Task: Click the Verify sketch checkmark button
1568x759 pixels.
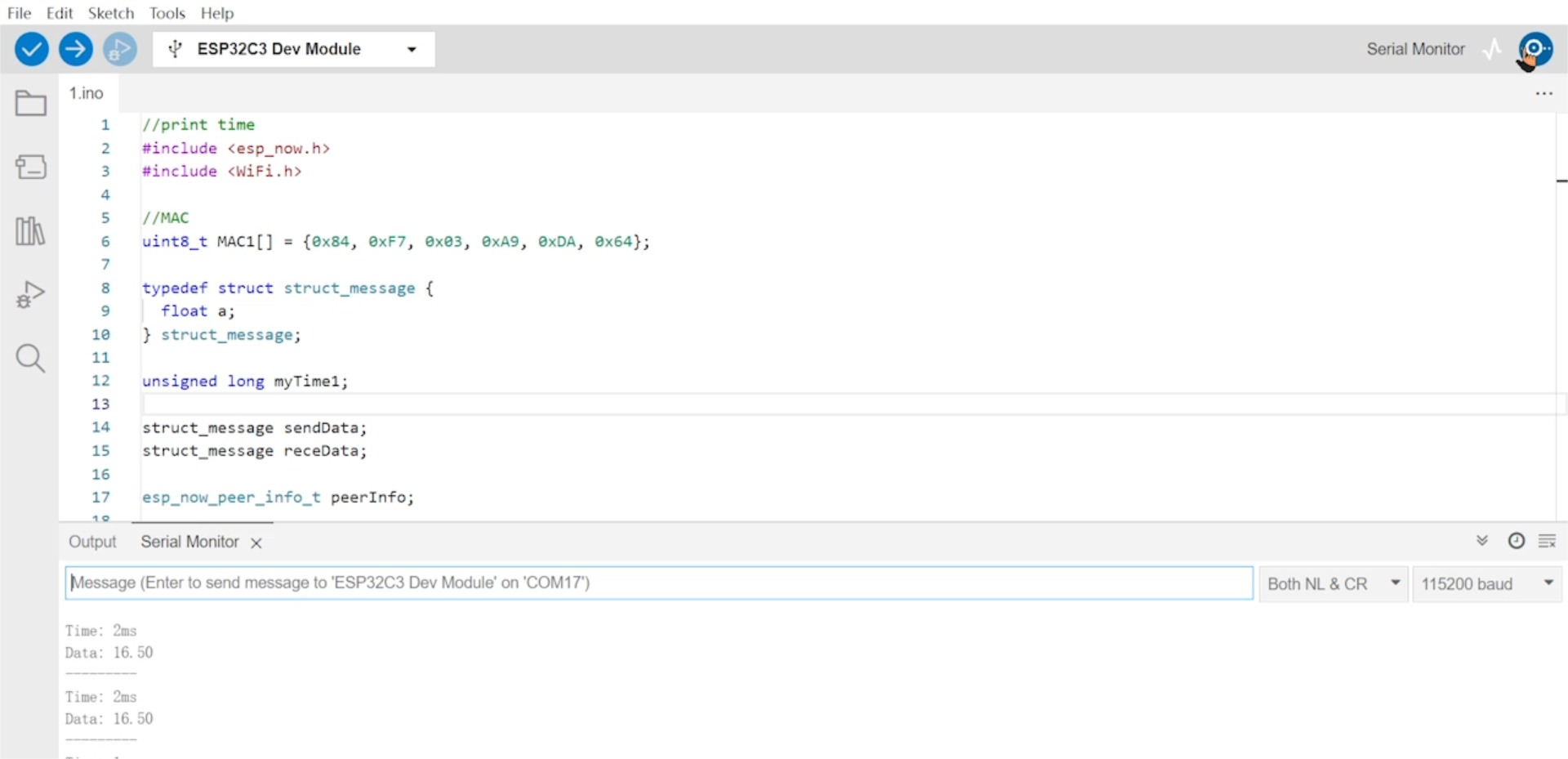Action: click(31, 50)
